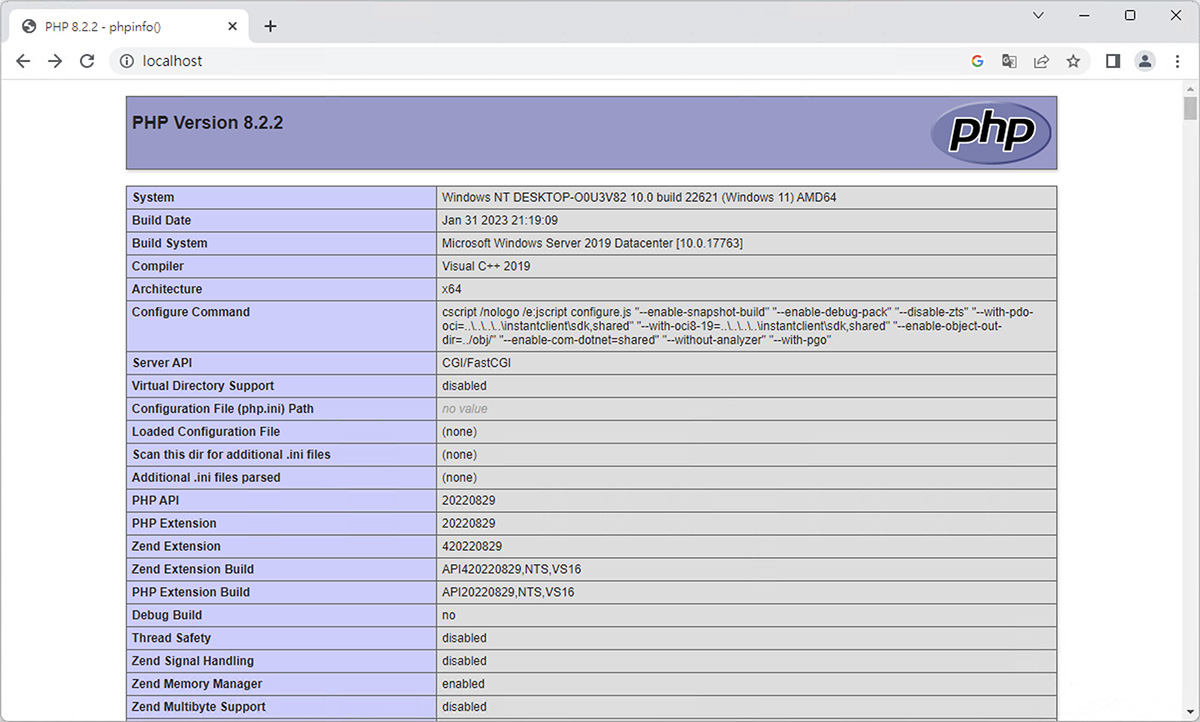Screen dimensions: 1200x722
Task: Select the 'PHP API' label
Action: 156,501
